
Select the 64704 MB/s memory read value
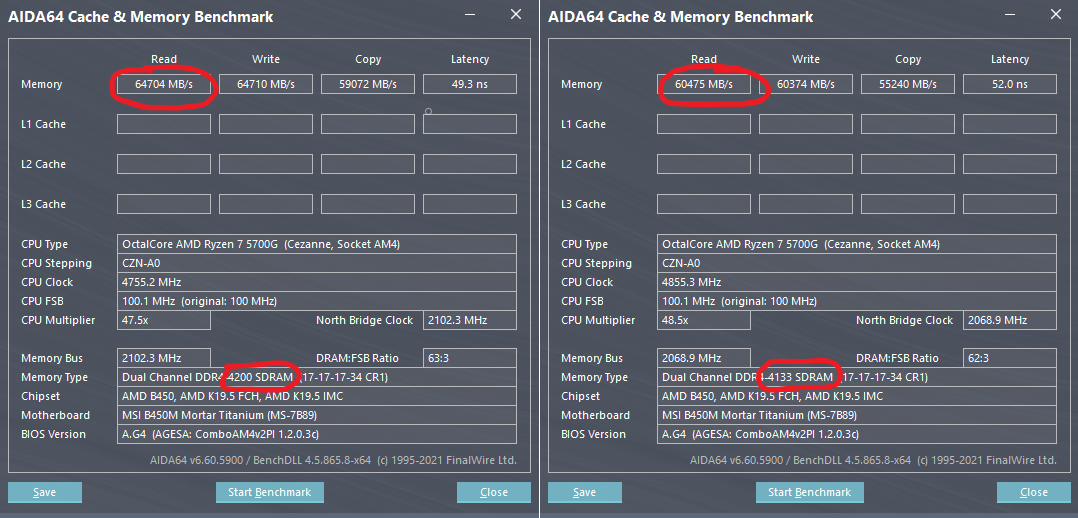(164, 85)
